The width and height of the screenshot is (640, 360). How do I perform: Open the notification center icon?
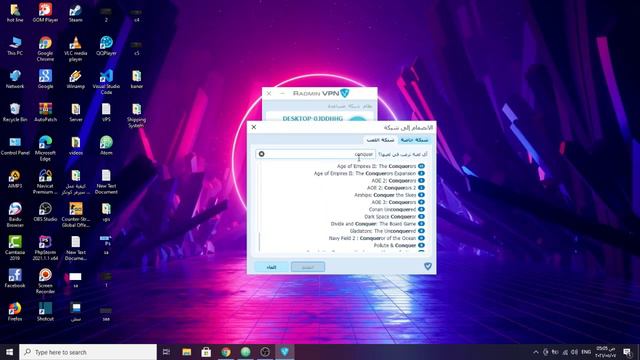pyautogui.click(x=627, y=352)
